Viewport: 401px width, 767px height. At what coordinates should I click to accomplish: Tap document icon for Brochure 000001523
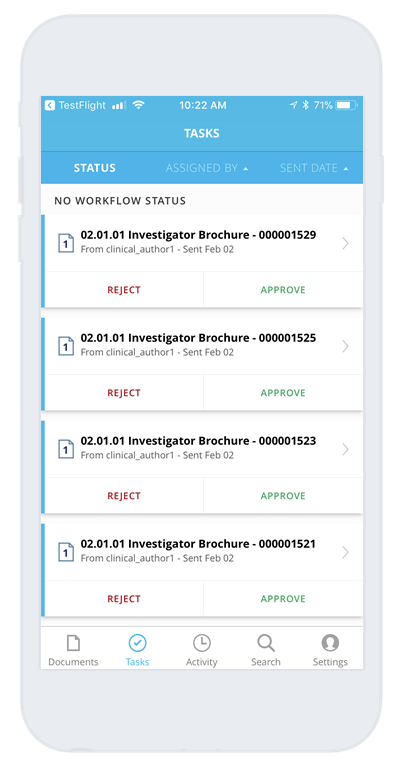66,449
